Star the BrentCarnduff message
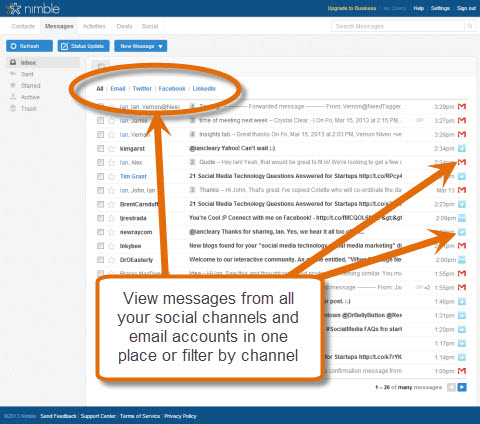Image resolution: width=480 pixels, height=424 pixels. tap(111, 204)
